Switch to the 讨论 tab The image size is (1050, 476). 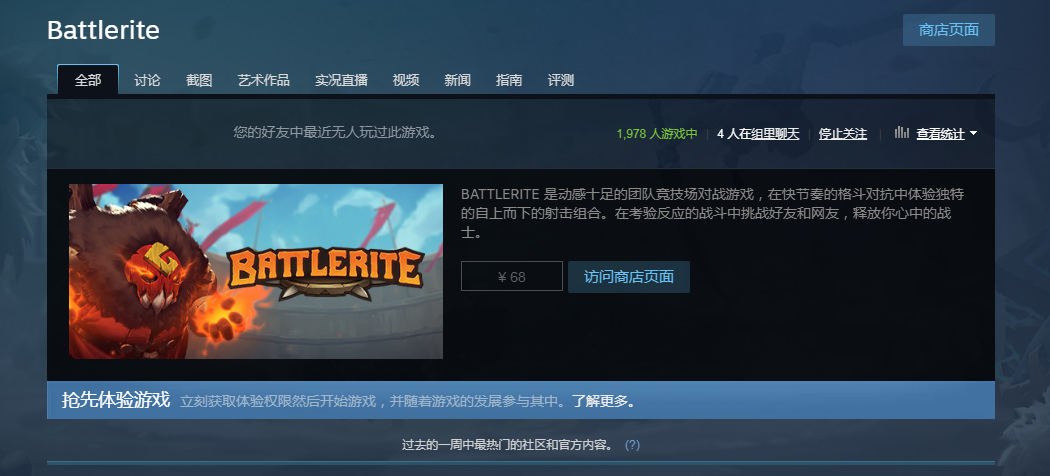coord(147,80)
